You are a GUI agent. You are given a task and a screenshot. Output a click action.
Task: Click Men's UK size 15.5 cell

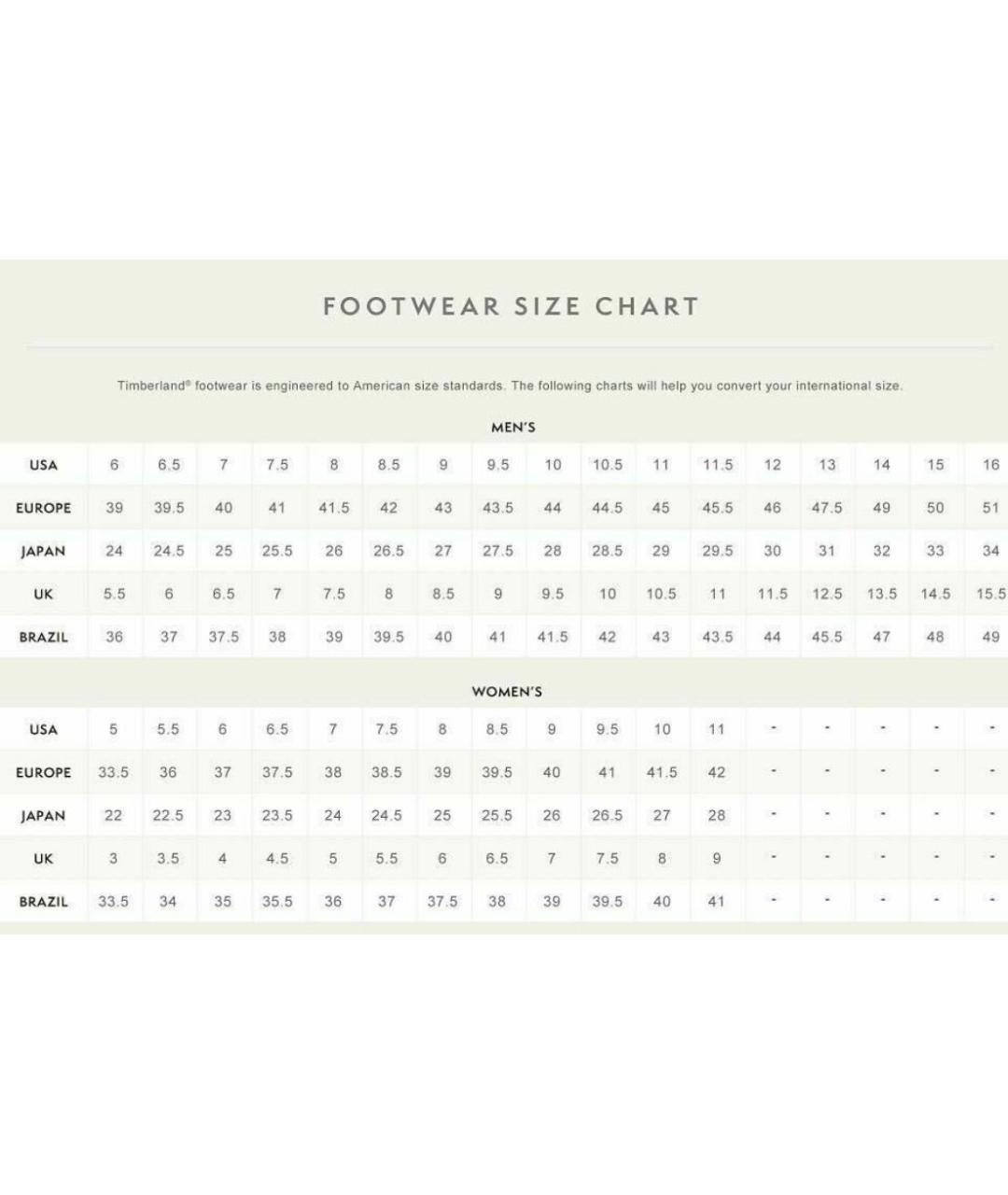coord(990,594)
